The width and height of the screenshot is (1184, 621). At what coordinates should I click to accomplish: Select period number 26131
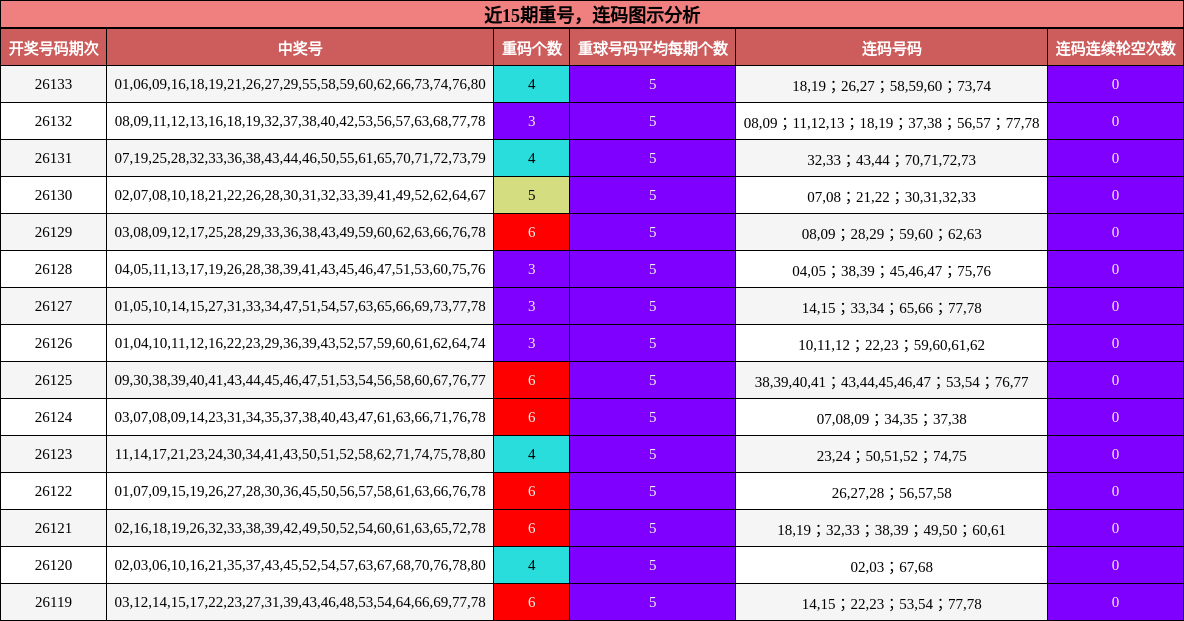54,158
